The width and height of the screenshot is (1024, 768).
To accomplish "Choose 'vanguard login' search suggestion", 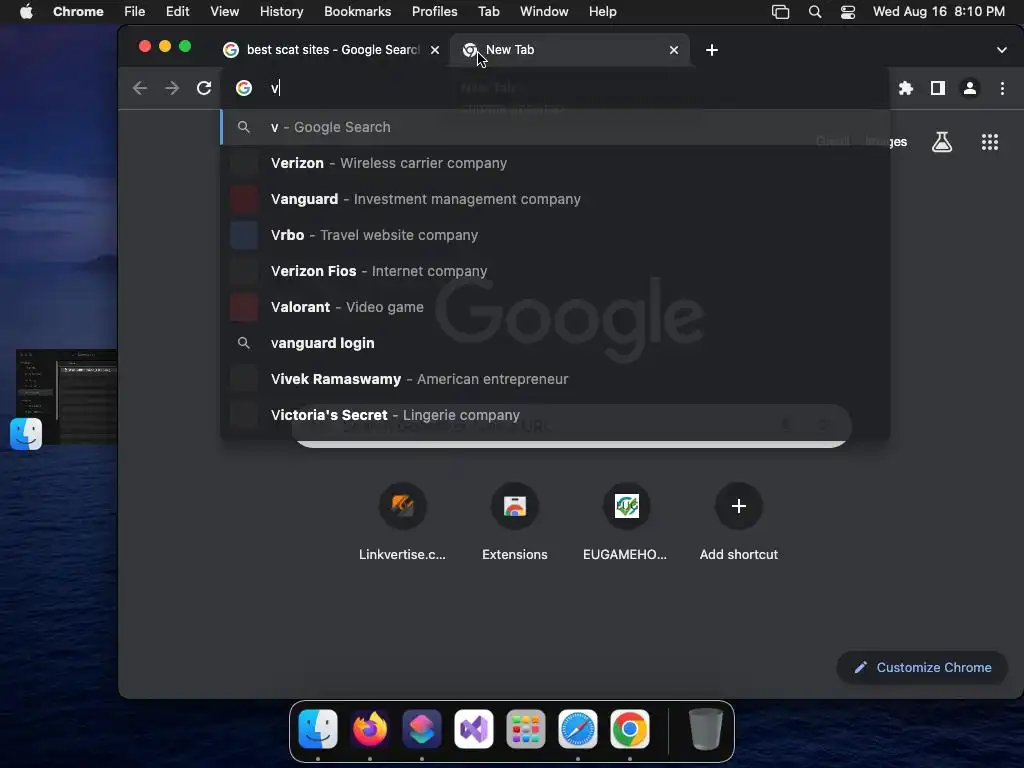I will coord(555,343).
